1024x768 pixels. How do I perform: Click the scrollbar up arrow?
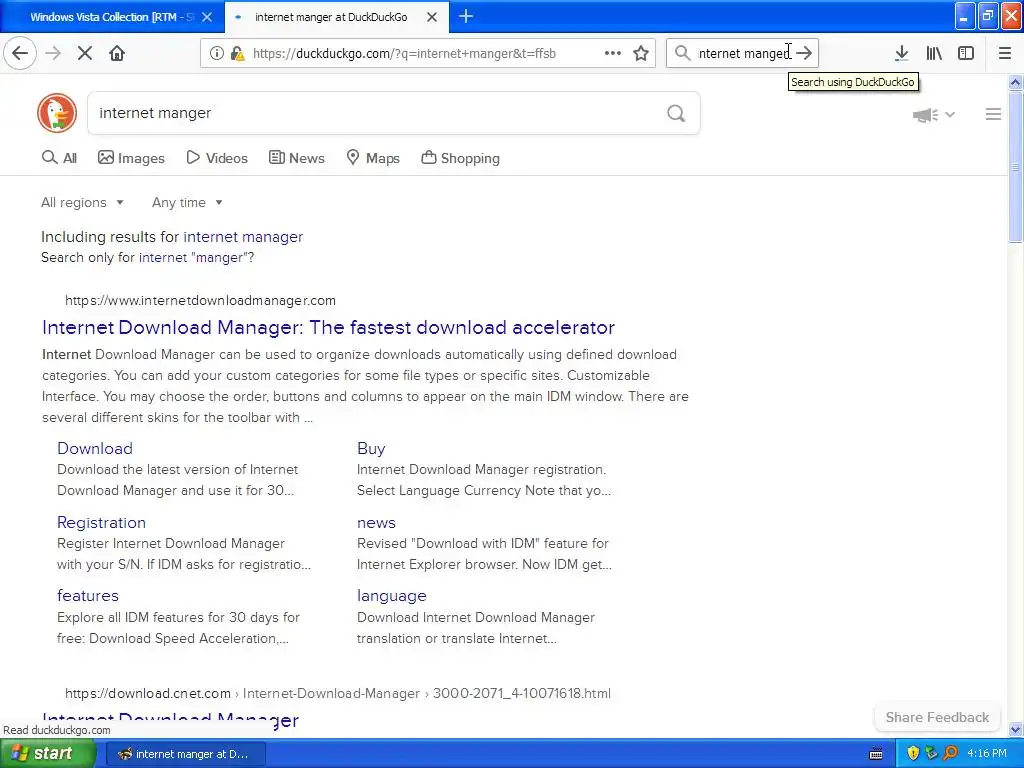(1015, 82)
